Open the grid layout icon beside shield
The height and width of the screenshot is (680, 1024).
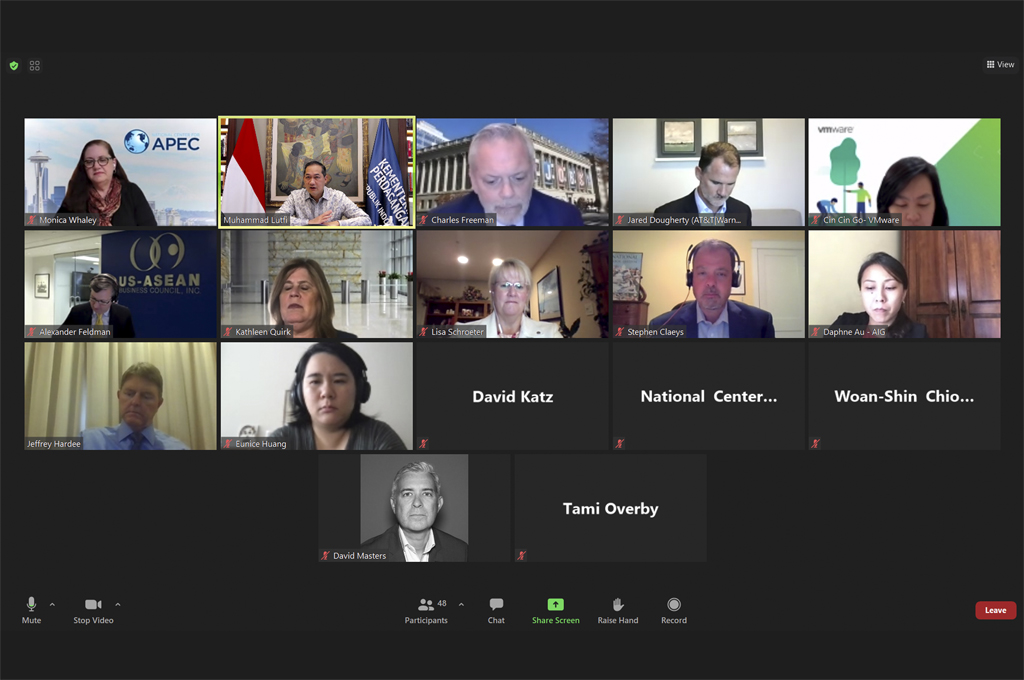pyautogui.click(x=35, y=65)
